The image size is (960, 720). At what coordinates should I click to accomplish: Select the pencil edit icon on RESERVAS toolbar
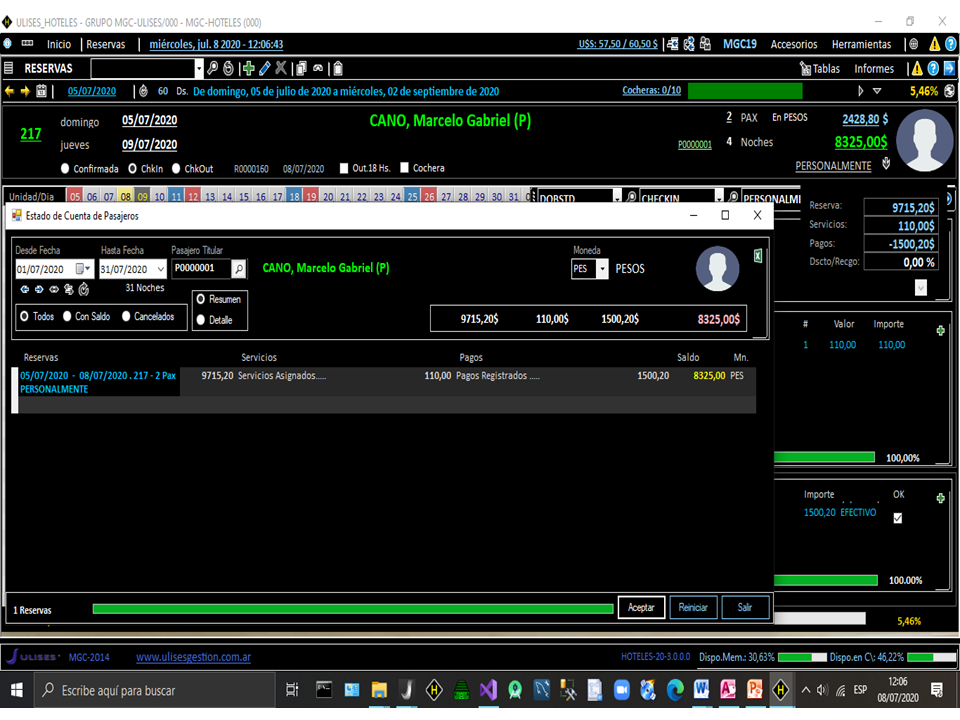pos(264,68)
